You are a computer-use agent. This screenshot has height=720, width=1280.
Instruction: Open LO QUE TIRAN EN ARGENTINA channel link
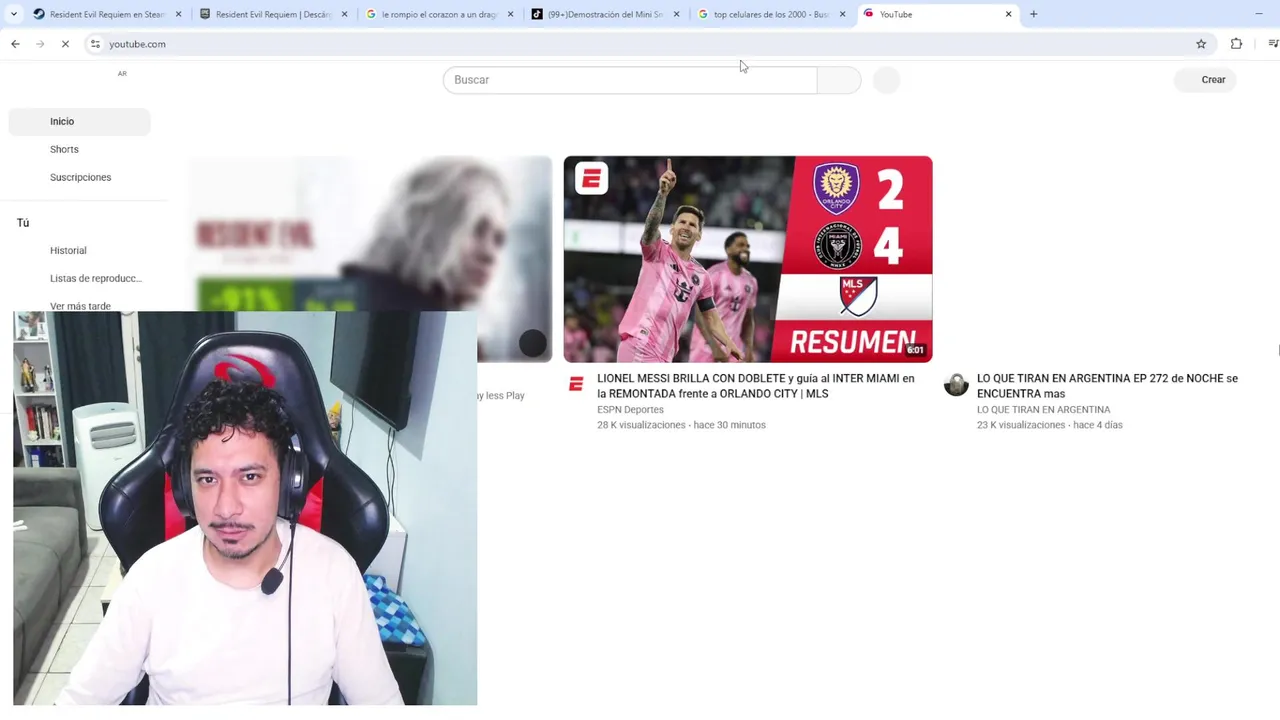tap(1043, 410)
